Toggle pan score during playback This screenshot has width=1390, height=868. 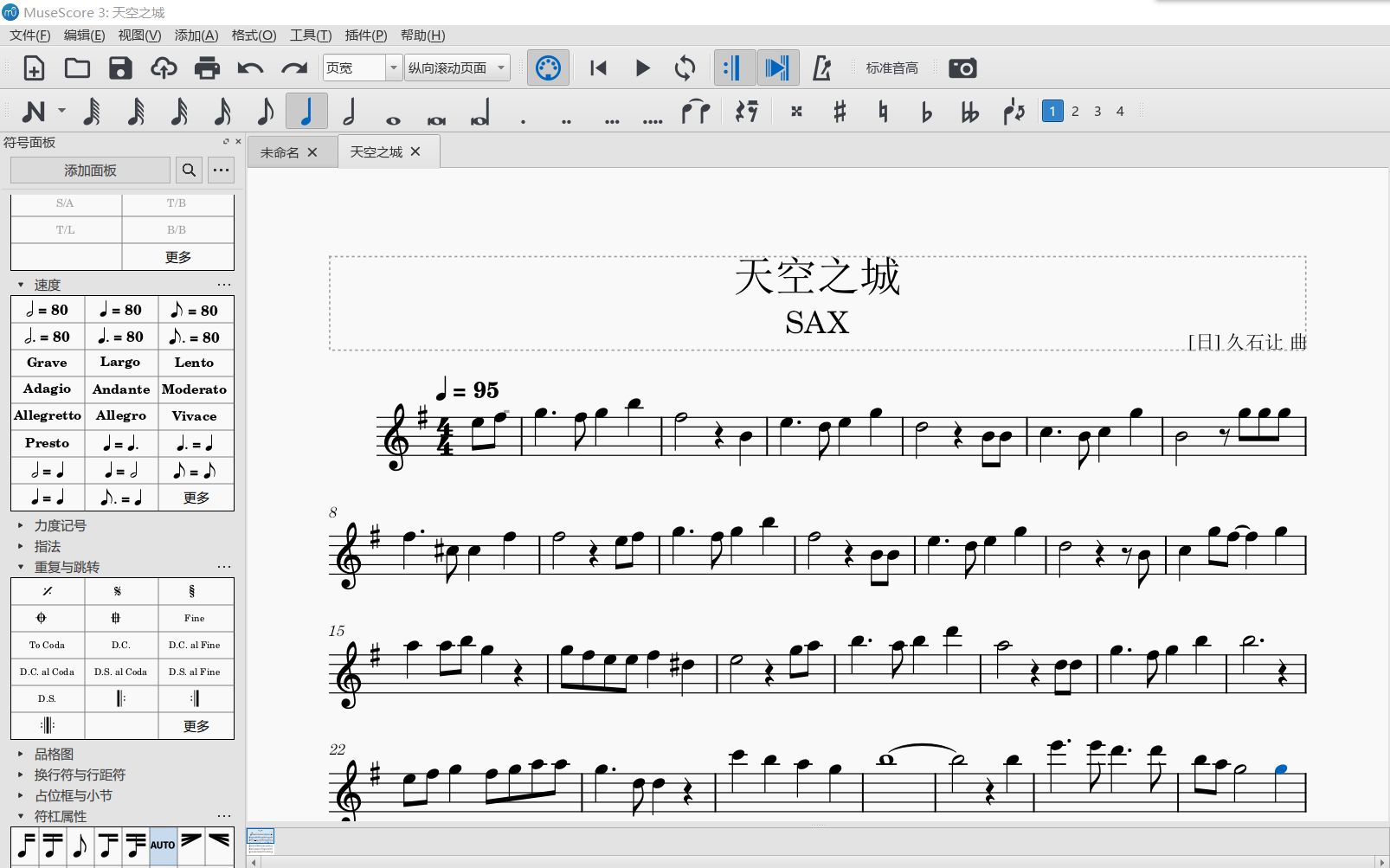click(x=777, y=68)
